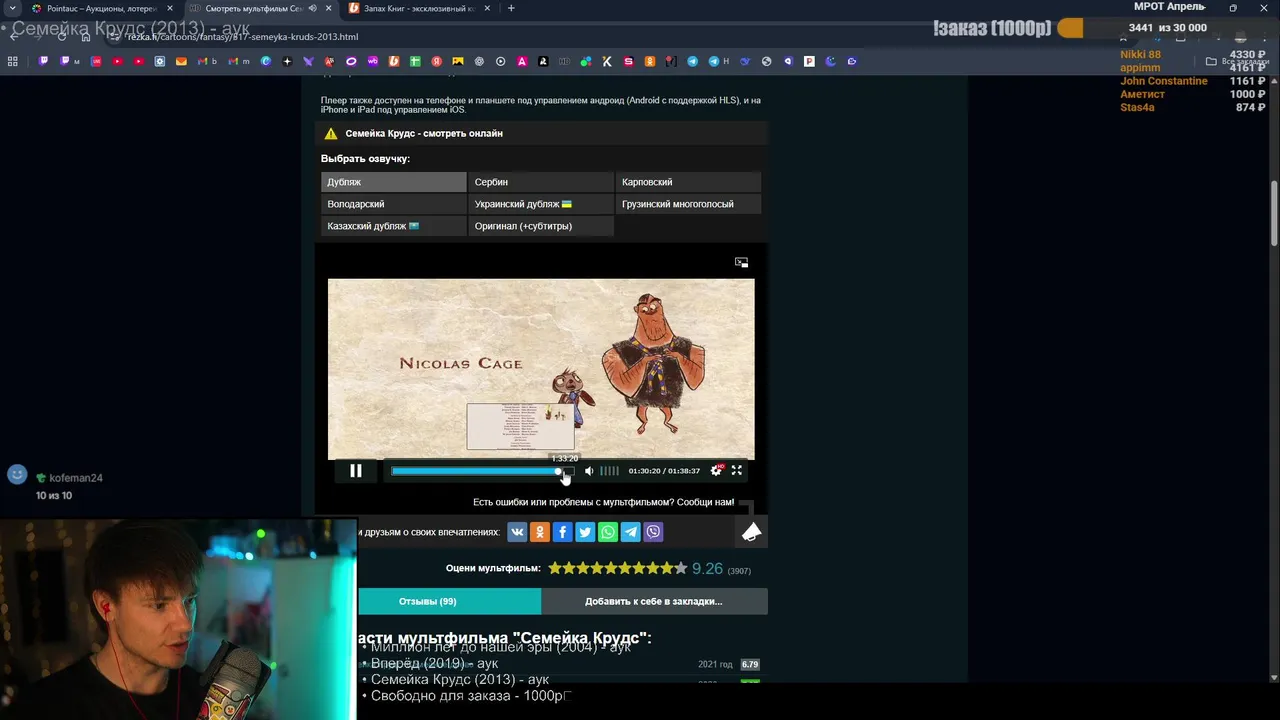Share via WhatsApp icon

pyautogui.click(x=608, y=532)
